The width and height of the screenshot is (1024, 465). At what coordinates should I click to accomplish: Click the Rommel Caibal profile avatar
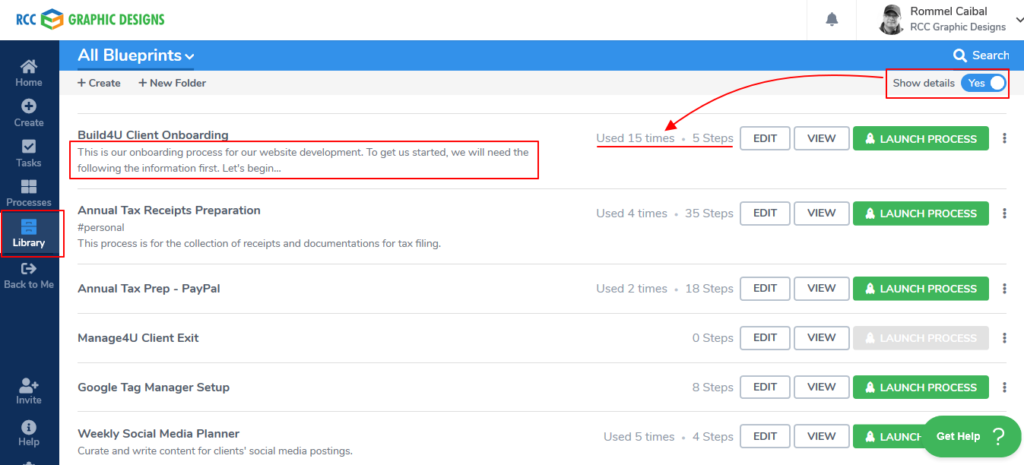(x=891, y=19)
